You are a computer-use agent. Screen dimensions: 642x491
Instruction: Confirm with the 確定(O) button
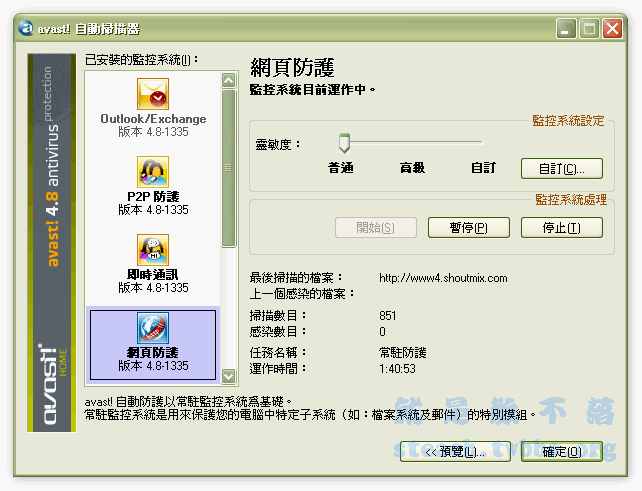click(562, 452)
